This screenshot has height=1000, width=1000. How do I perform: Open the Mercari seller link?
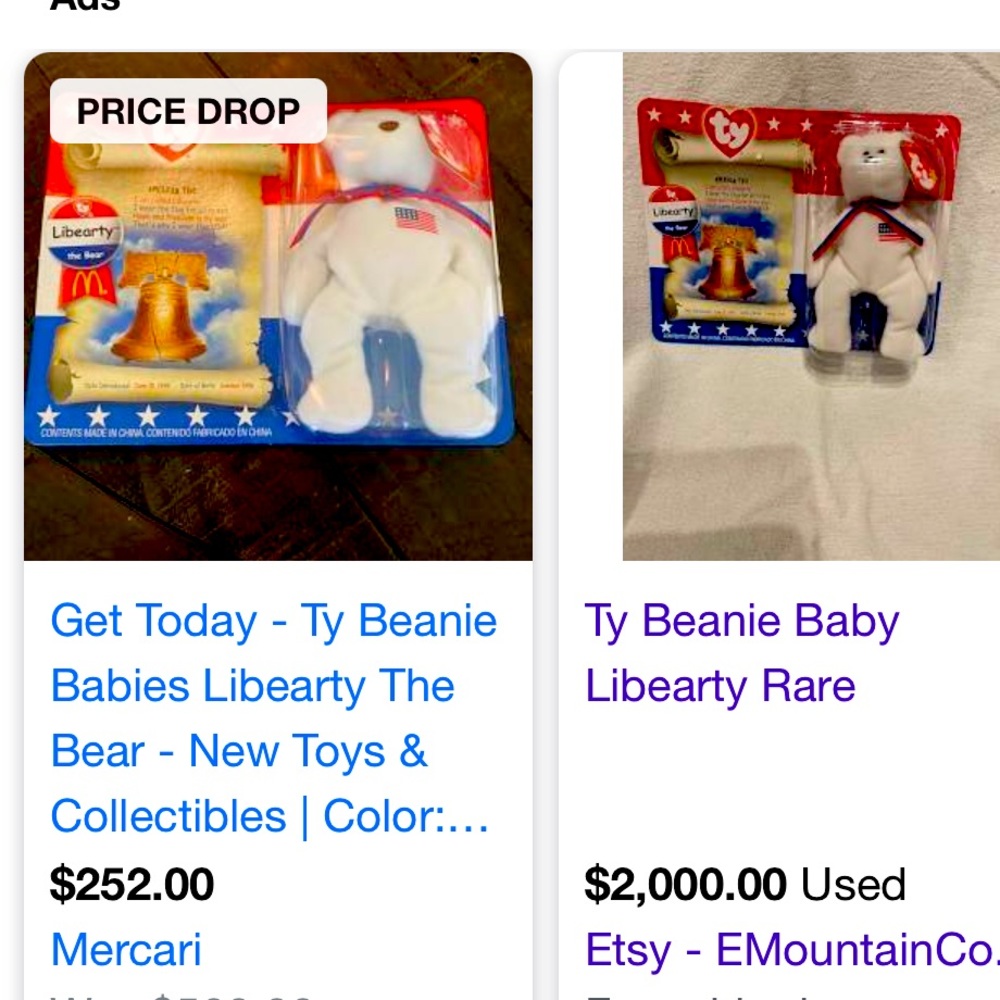click(126, 950)
